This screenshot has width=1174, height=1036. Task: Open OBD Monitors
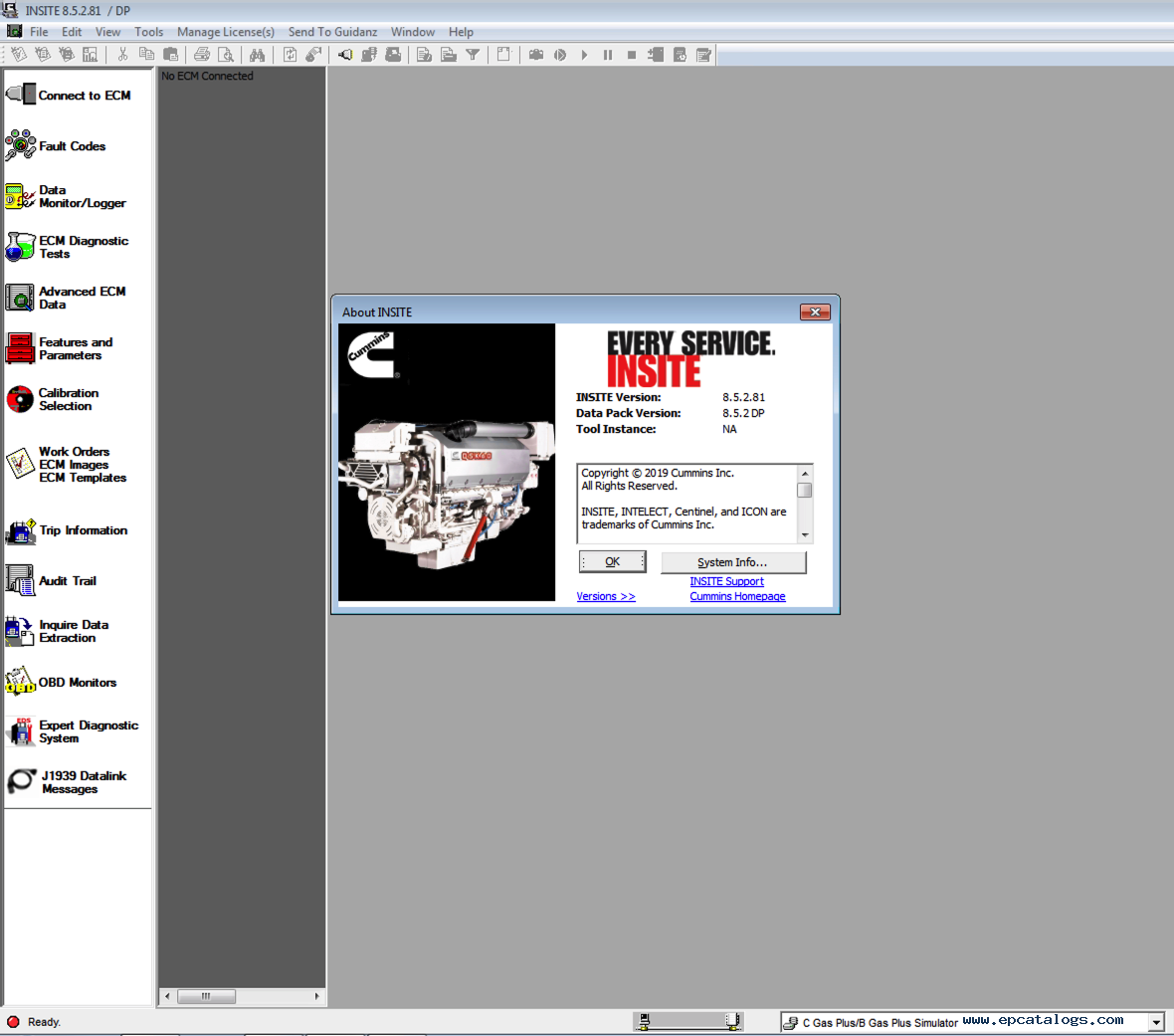[62, 683]
